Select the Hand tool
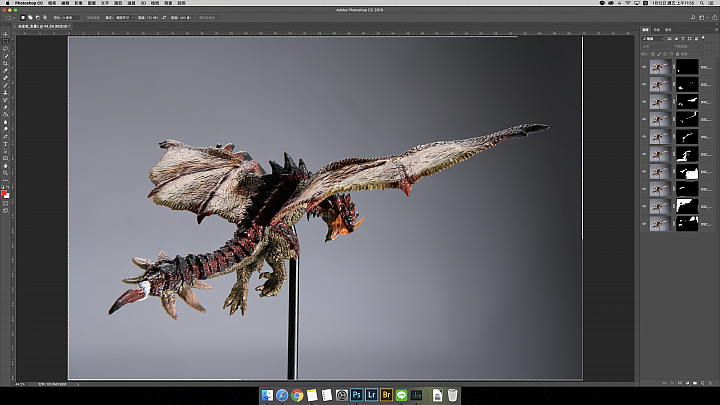 (x=6, y=166)
